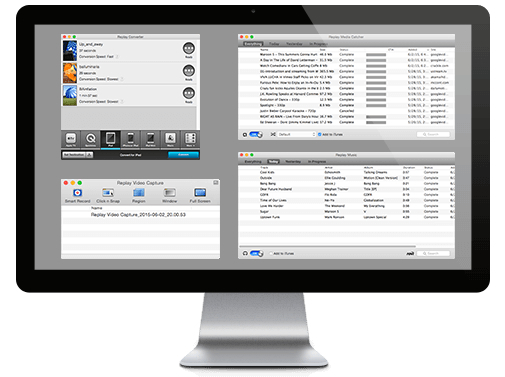This screenshot has width=505, height=377.
Task: Open the Everything tab in Media Catcher
Action: point(253,44)
